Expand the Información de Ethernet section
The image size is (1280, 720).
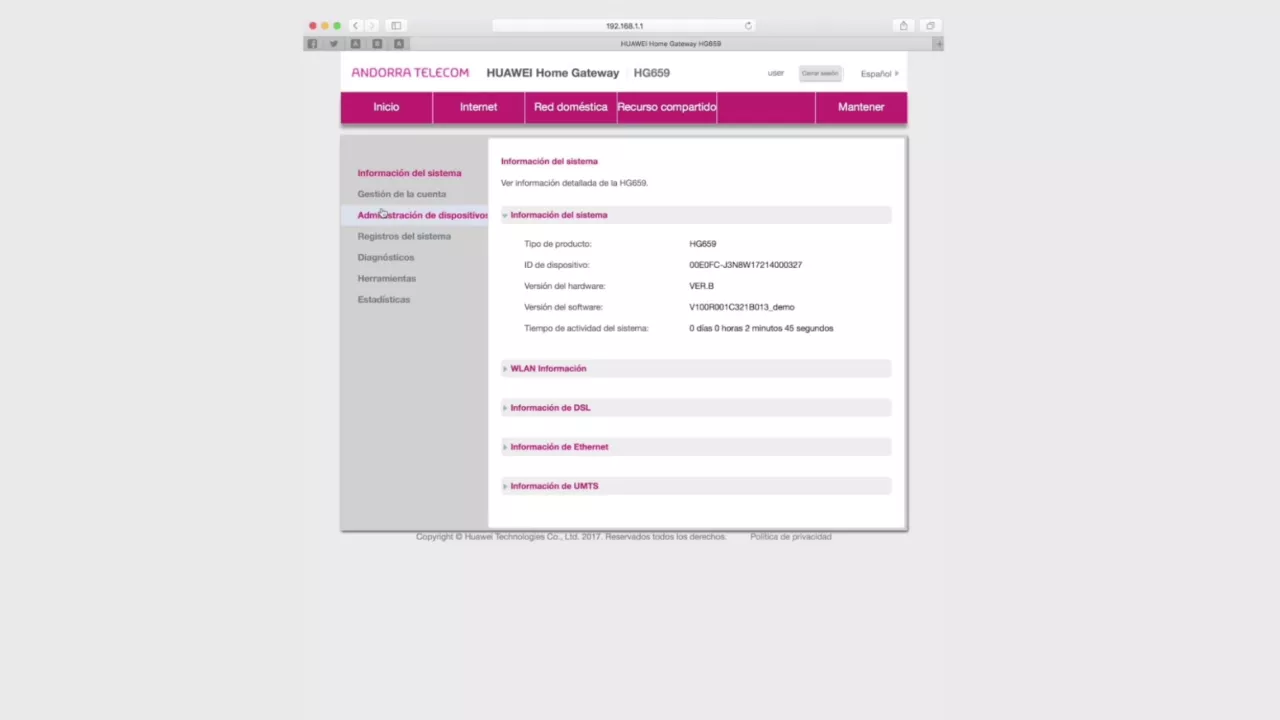pyautogui.click(x=696, y=447)
